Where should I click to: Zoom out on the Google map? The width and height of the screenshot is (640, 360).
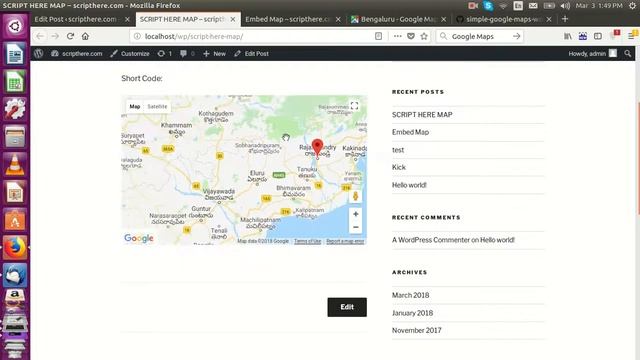tap(356, 227)
